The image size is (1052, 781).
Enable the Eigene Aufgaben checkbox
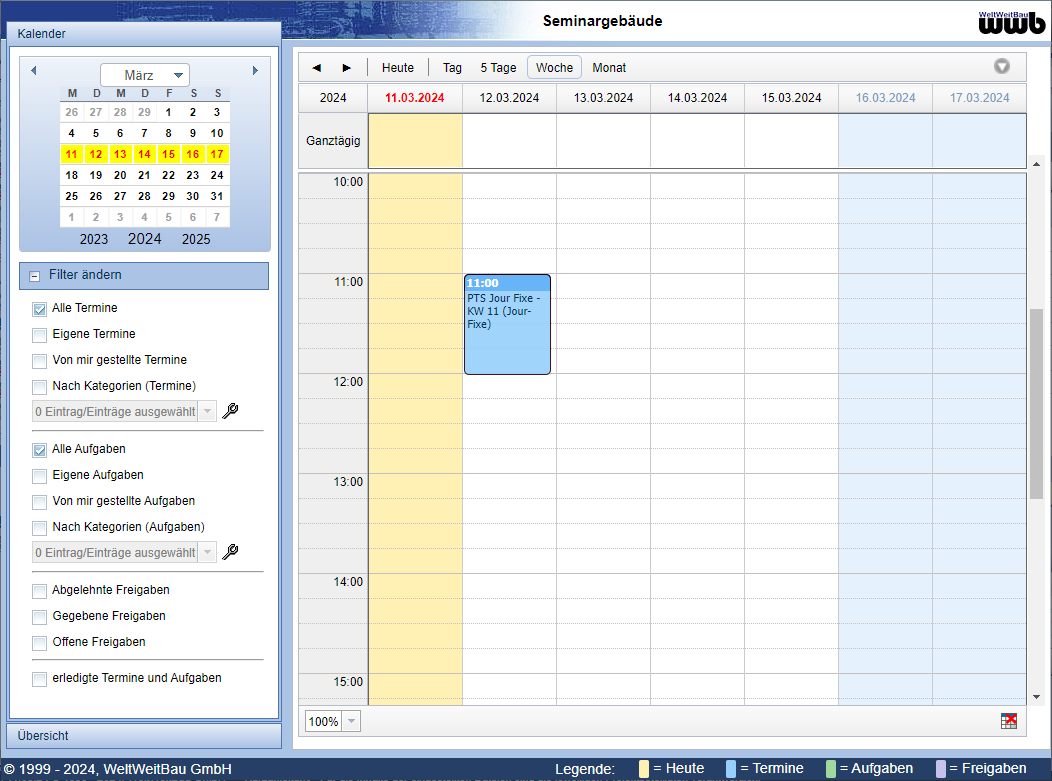[39, 476]
